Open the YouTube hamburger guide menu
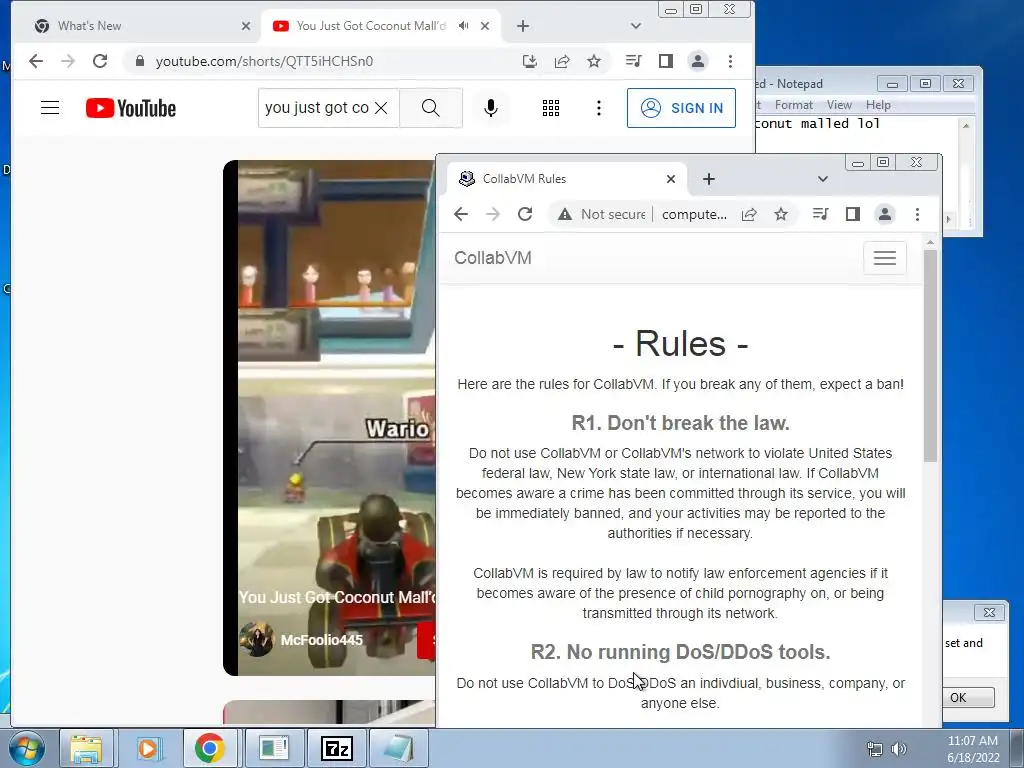The image size is (1024, 768). click(50, 108)
